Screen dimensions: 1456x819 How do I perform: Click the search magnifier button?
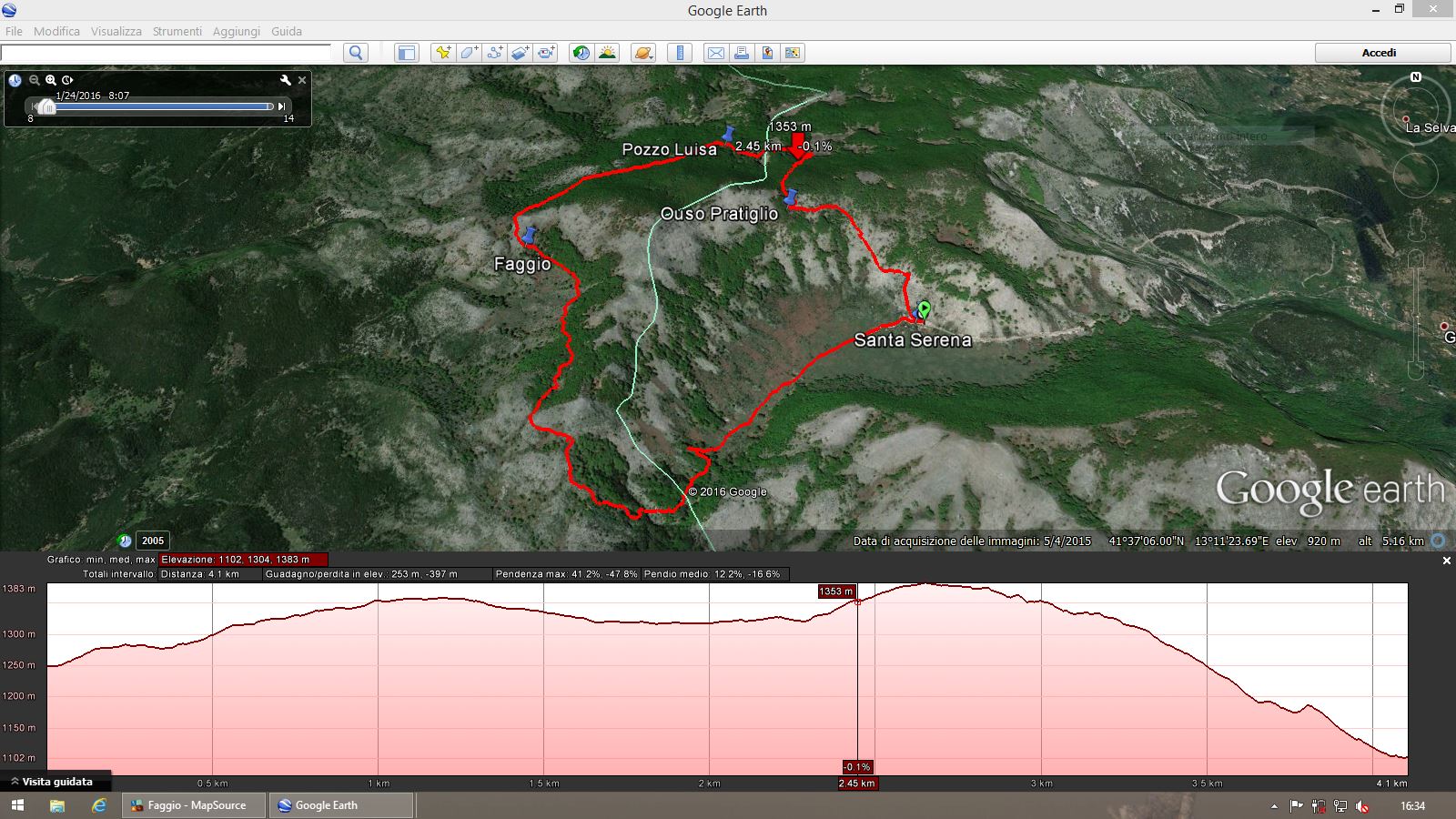[x=357, y=53]
